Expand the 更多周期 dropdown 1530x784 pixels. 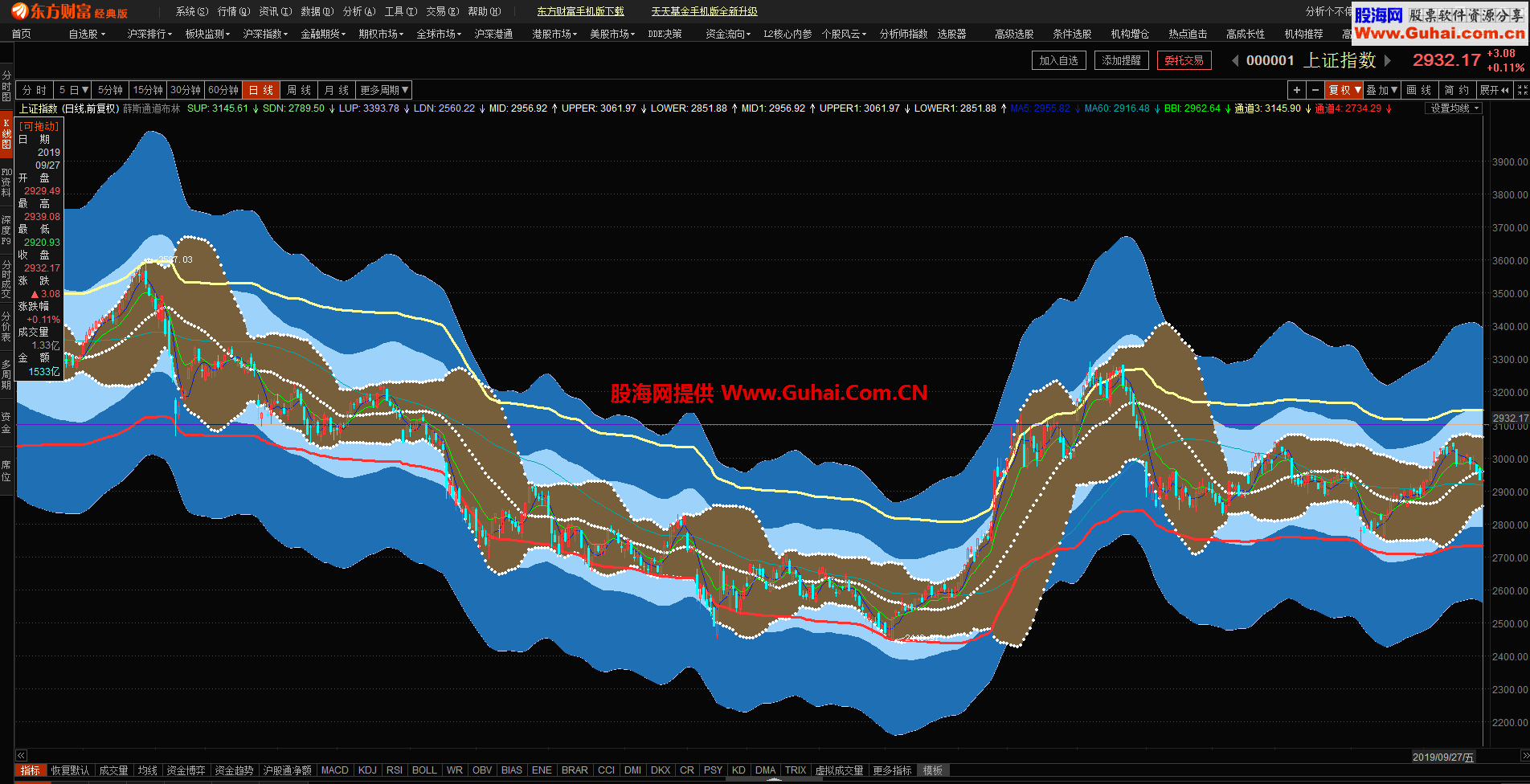point(384,90)
